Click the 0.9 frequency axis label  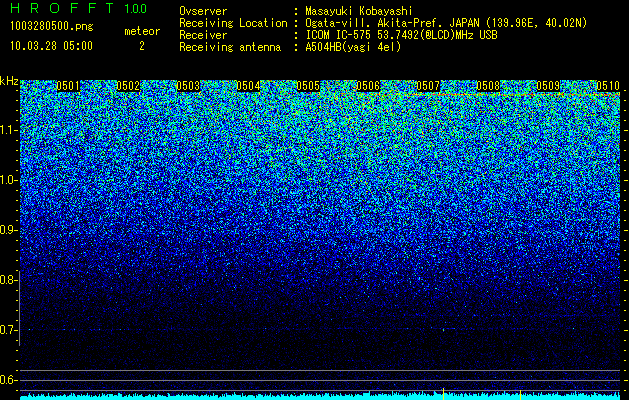[8, 230]
